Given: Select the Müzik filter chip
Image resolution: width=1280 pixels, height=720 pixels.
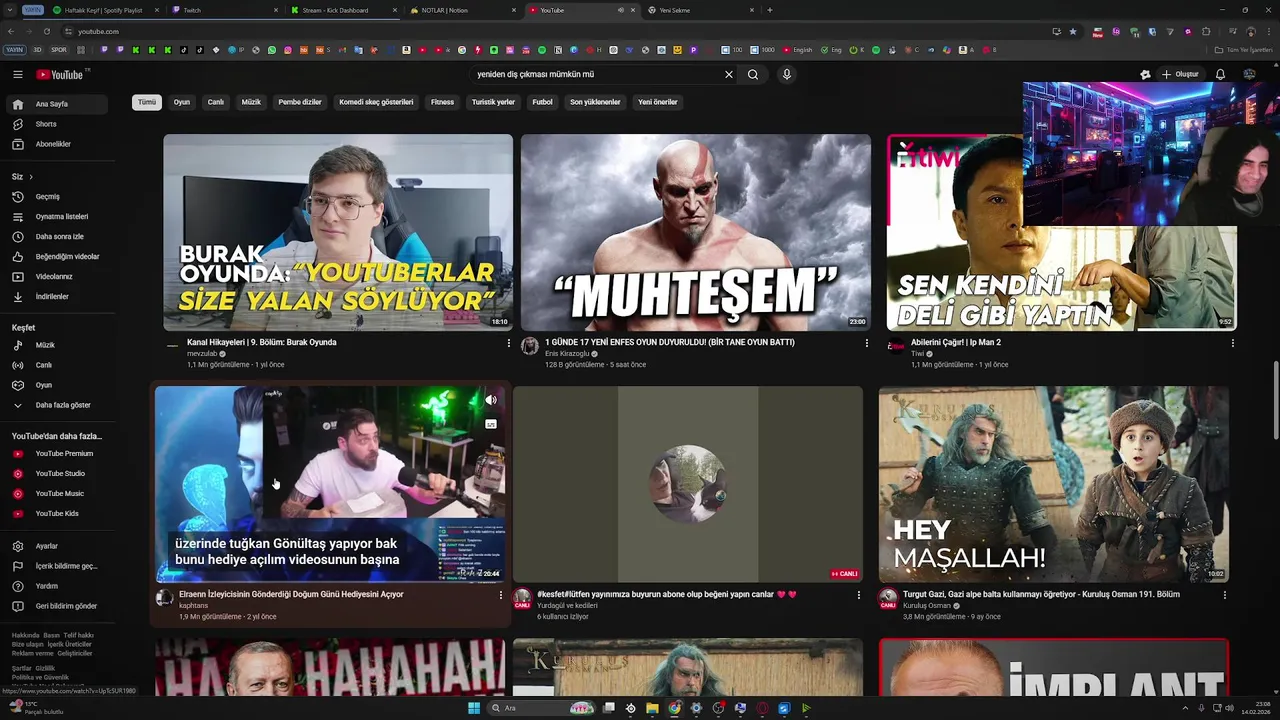Looking at the screenshot, I should point(251,102).
